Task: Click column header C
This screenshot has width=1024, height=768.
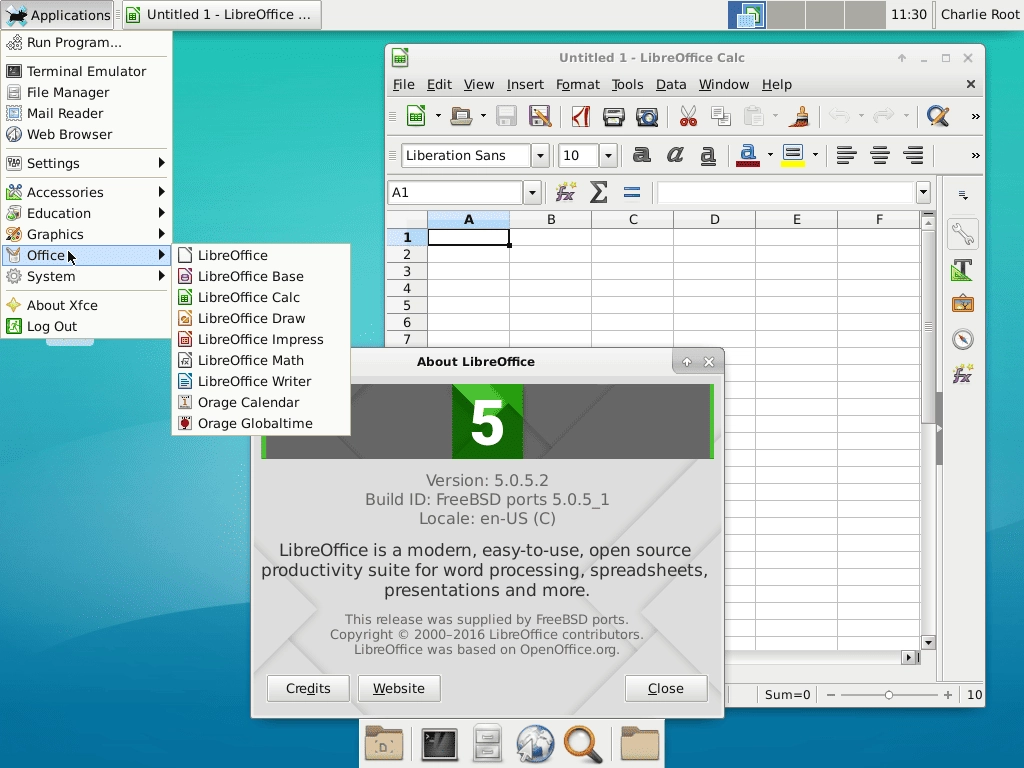Action: click(633, 219)
